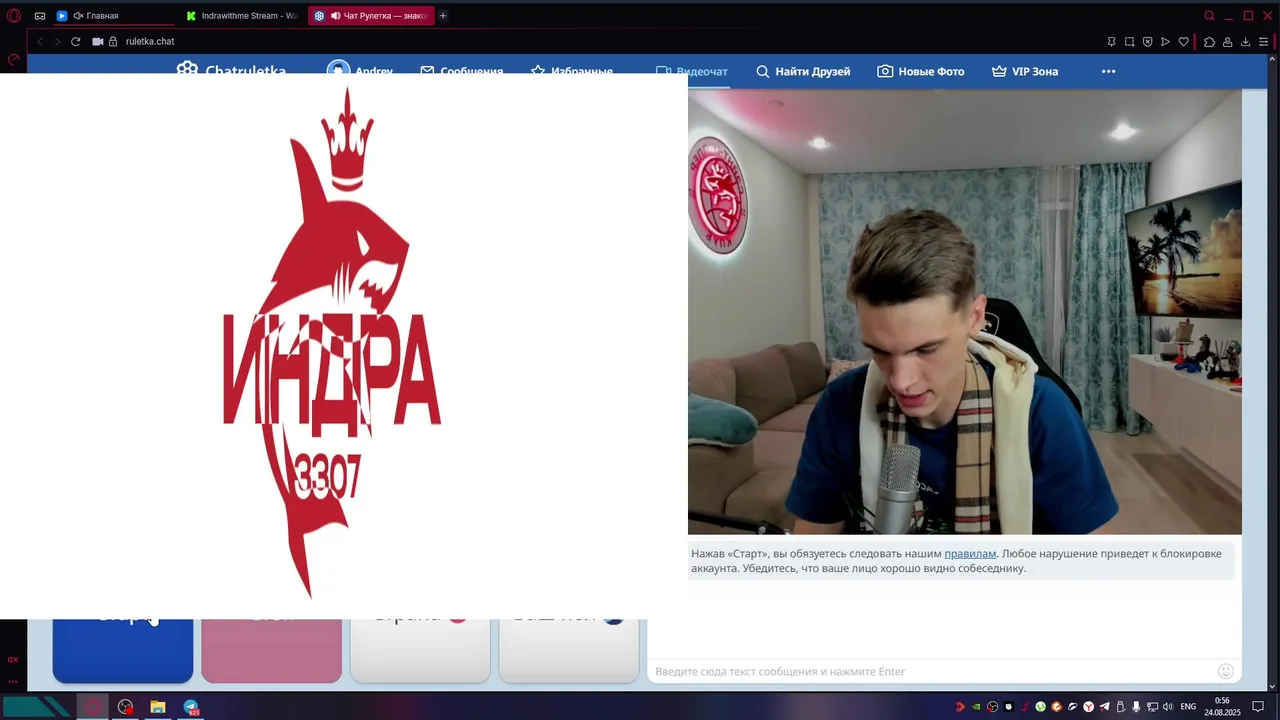The width and height of the screenshot is (1280, 720).
Task: Open the player arrow icon in toolbar
Action: pos(1165,42)
